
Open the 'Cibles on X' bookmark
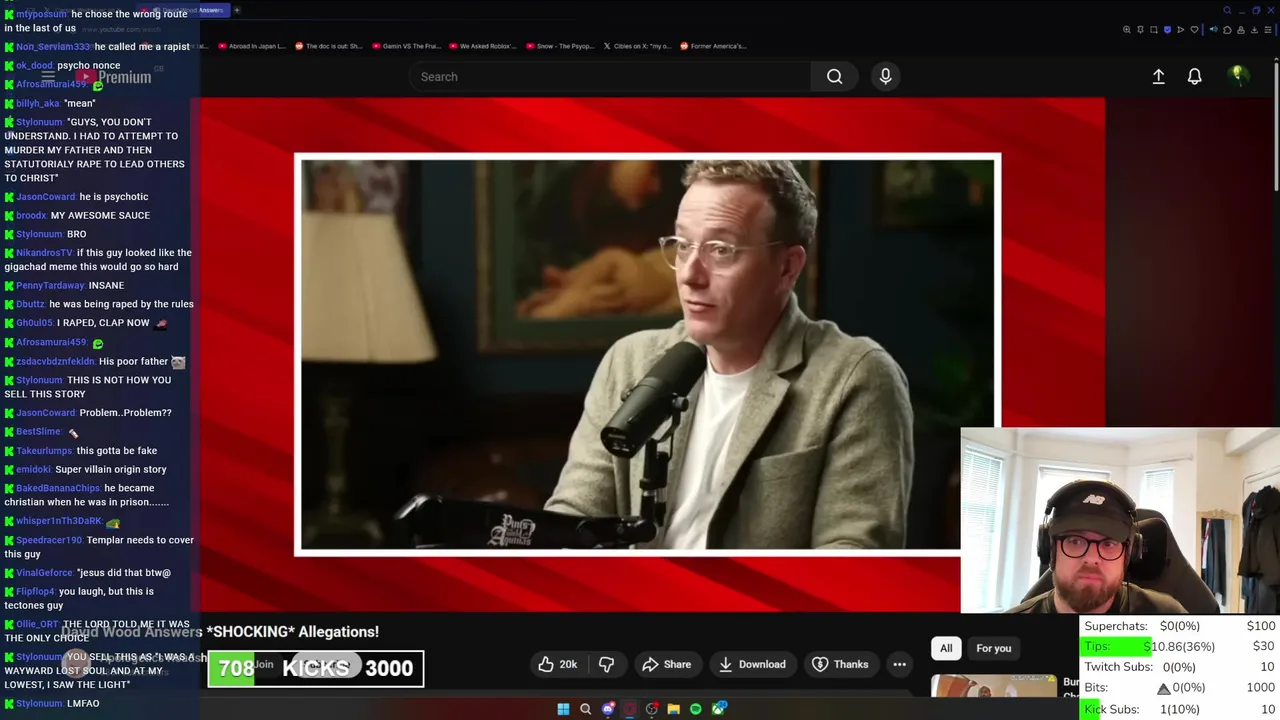click(x=636, y=46)
